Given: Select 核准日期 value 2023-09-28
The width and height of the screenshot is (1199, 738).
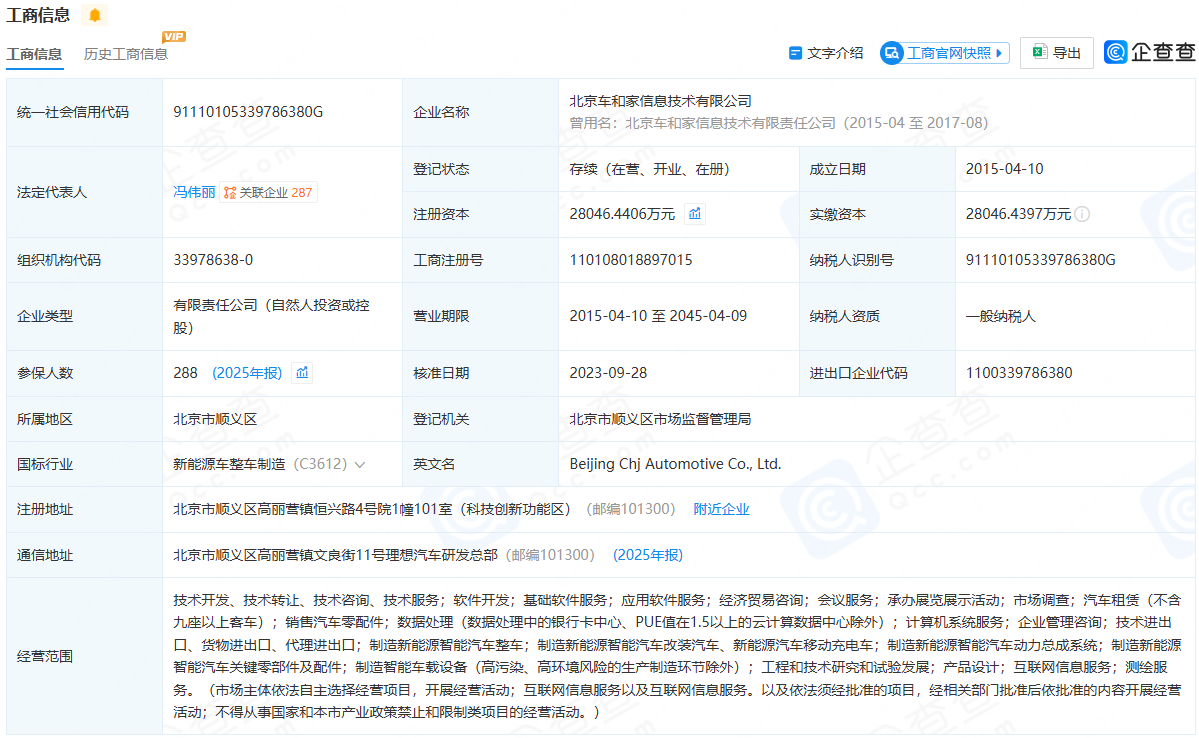Looking at the screenshot, I should (608, 372).
